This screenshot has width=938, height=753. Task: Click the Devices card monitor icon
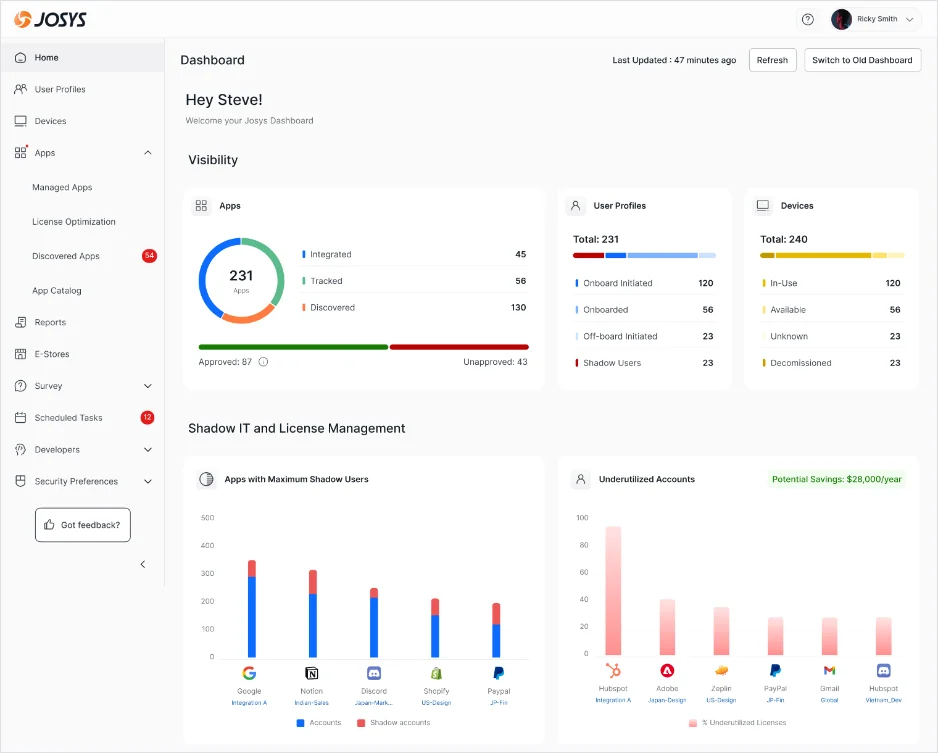pyautogui.click(x=763, y=206)
